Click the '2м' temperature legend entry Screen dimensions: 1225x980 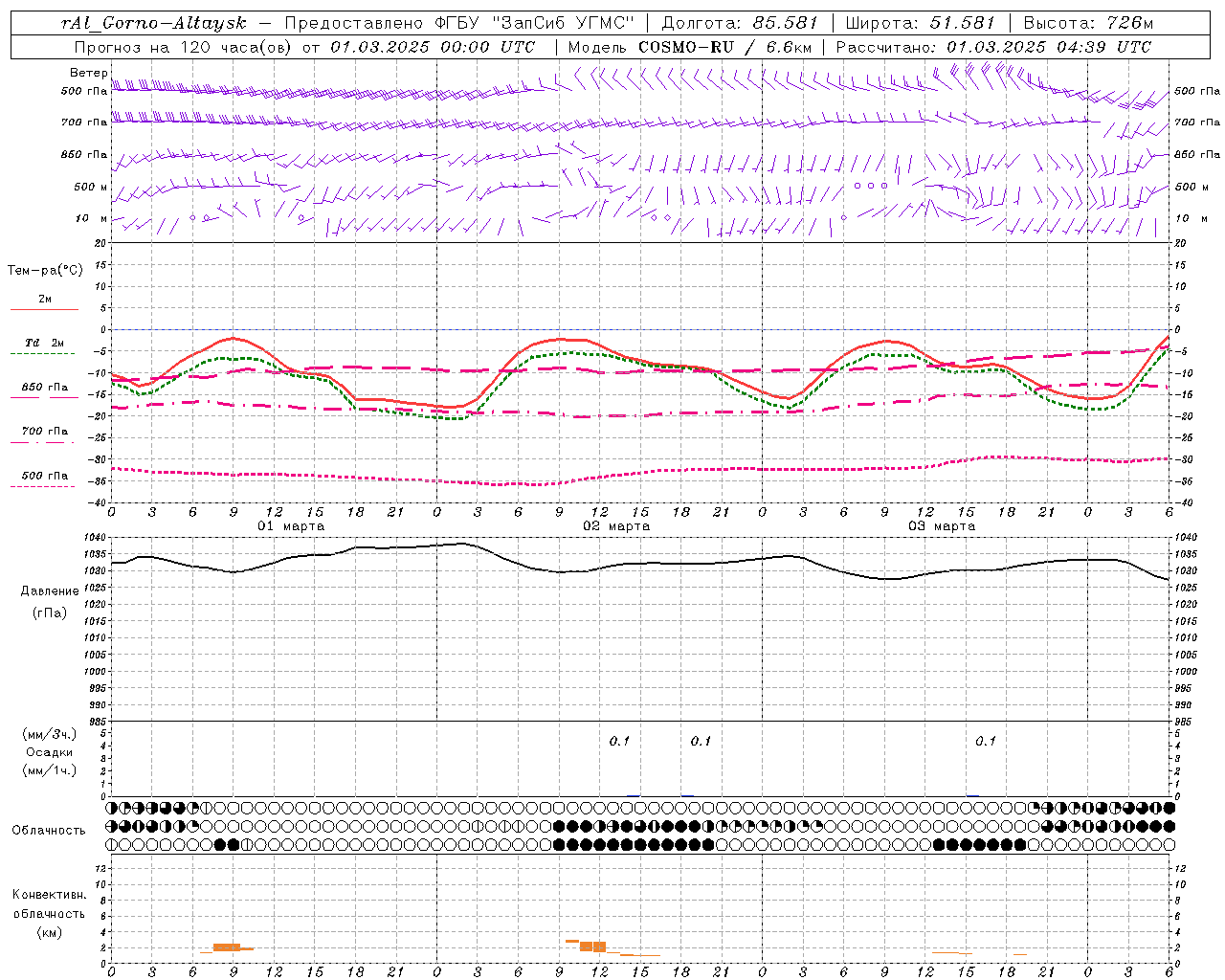pyautogui.click(x=45, y=300)
